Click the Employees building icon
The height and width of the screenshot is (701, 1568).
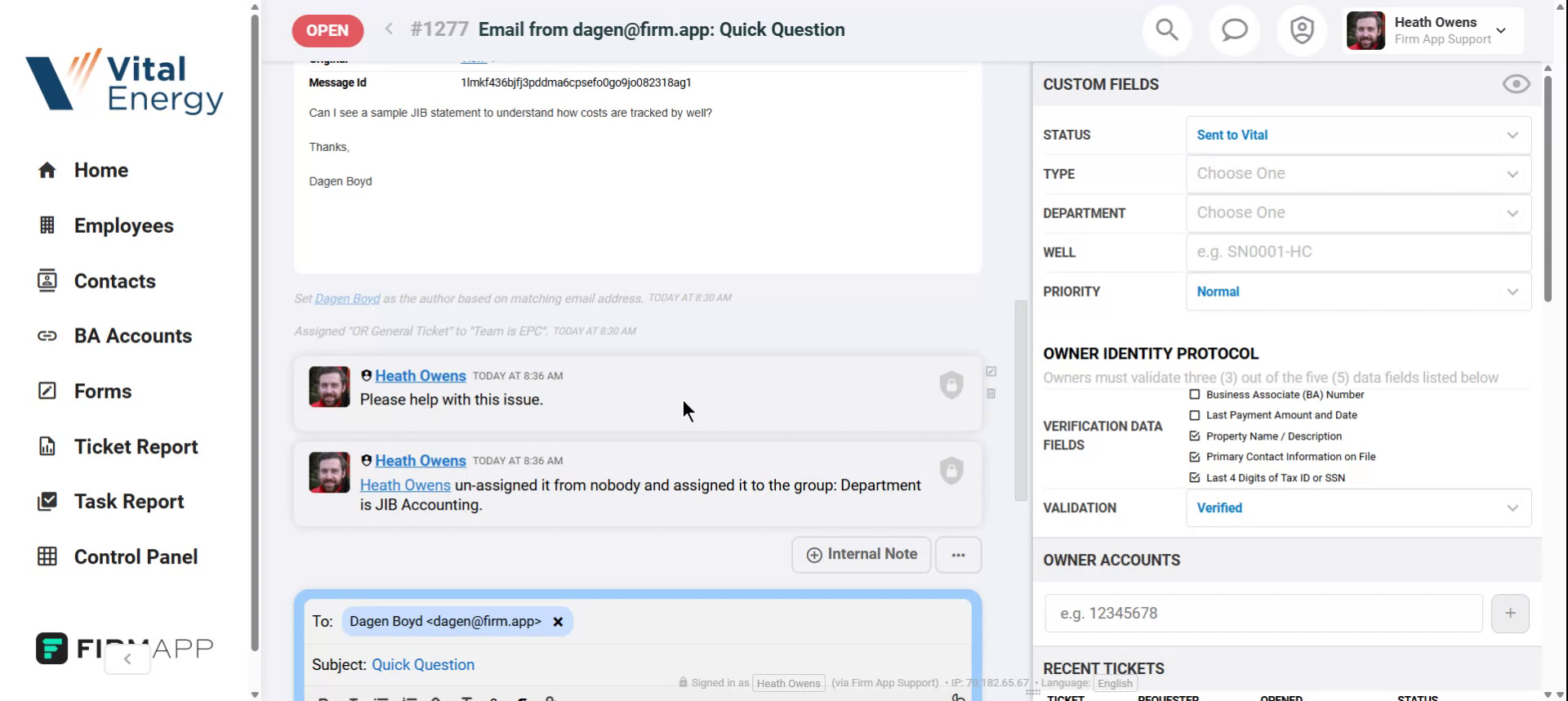[47, 225]
